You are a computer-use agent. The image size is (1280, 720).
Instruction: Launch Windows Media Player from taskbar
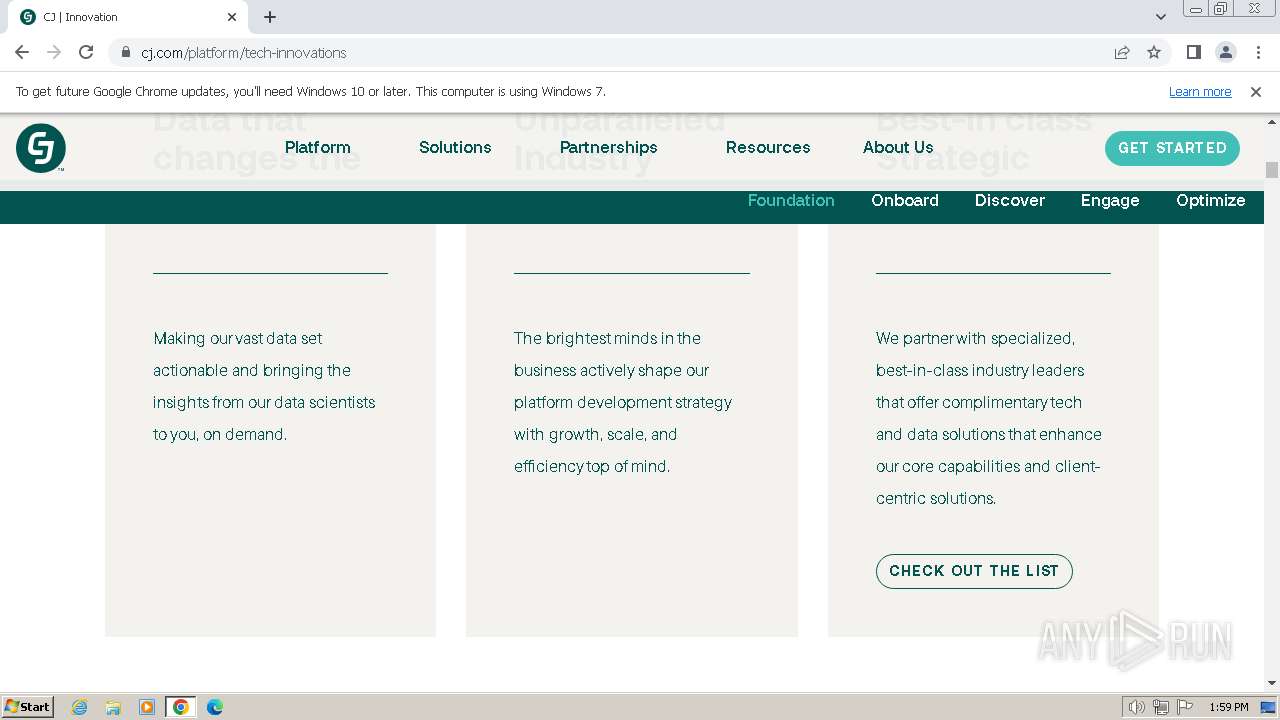pos(147,707)
